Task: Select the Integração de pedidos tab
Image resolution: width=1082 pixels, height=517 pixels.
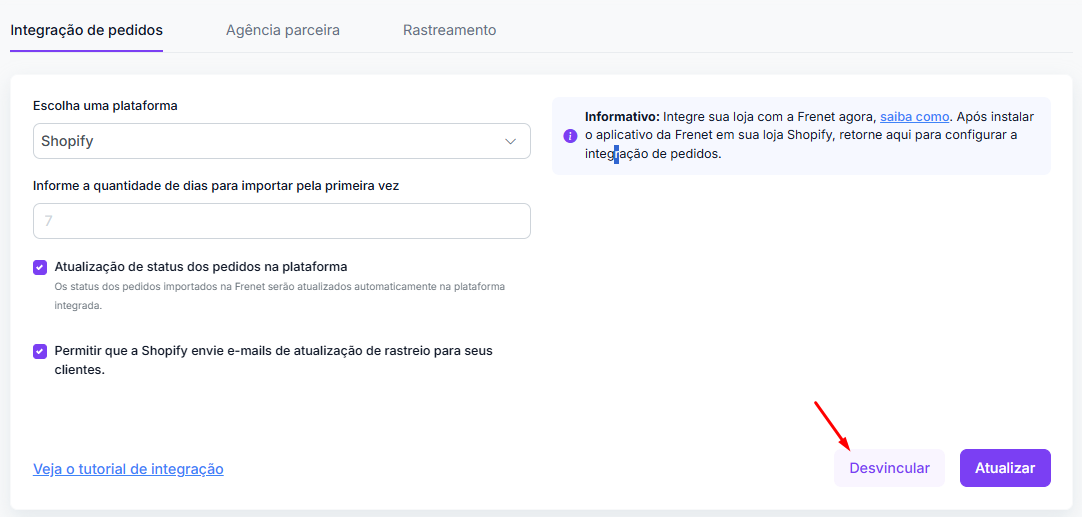Action: (x=86, y=30)
